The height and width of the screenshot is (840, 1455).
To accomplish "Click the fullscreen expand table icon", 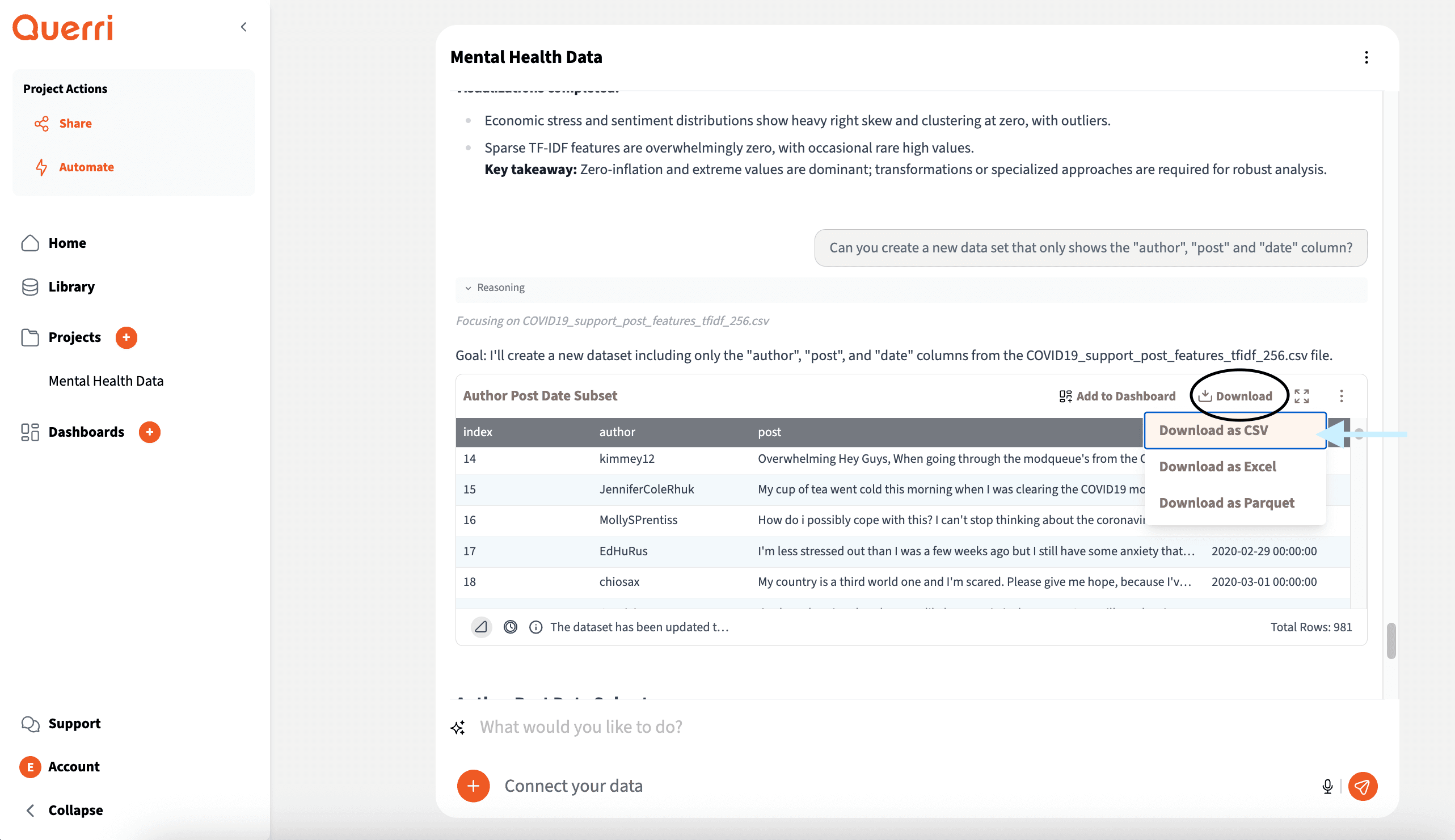I will point(1301,396).
